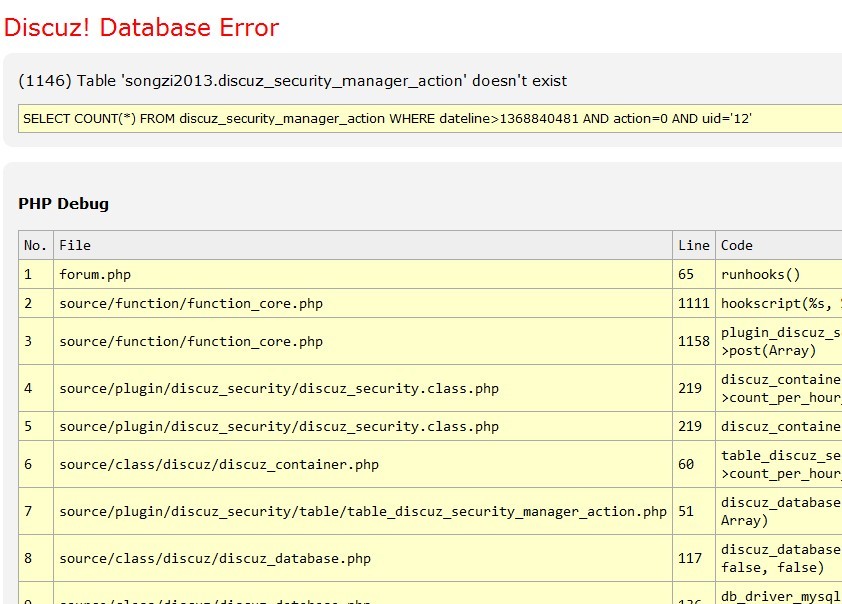
Task: Click the "runhooks()" code cell
Action: (779, 274)
